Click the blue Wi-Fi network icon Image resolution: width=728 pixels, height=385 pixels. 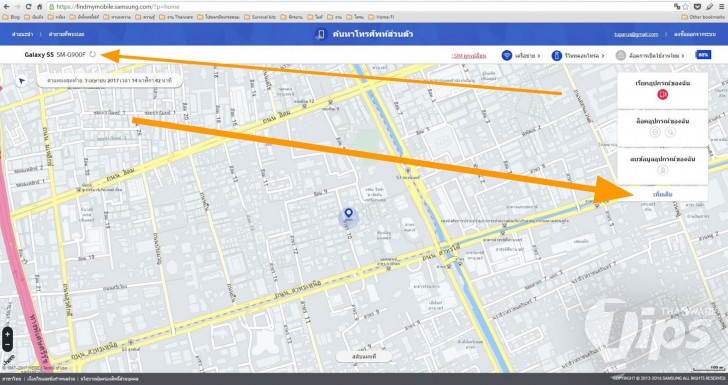pyautogui.click(x=507, y=56)
